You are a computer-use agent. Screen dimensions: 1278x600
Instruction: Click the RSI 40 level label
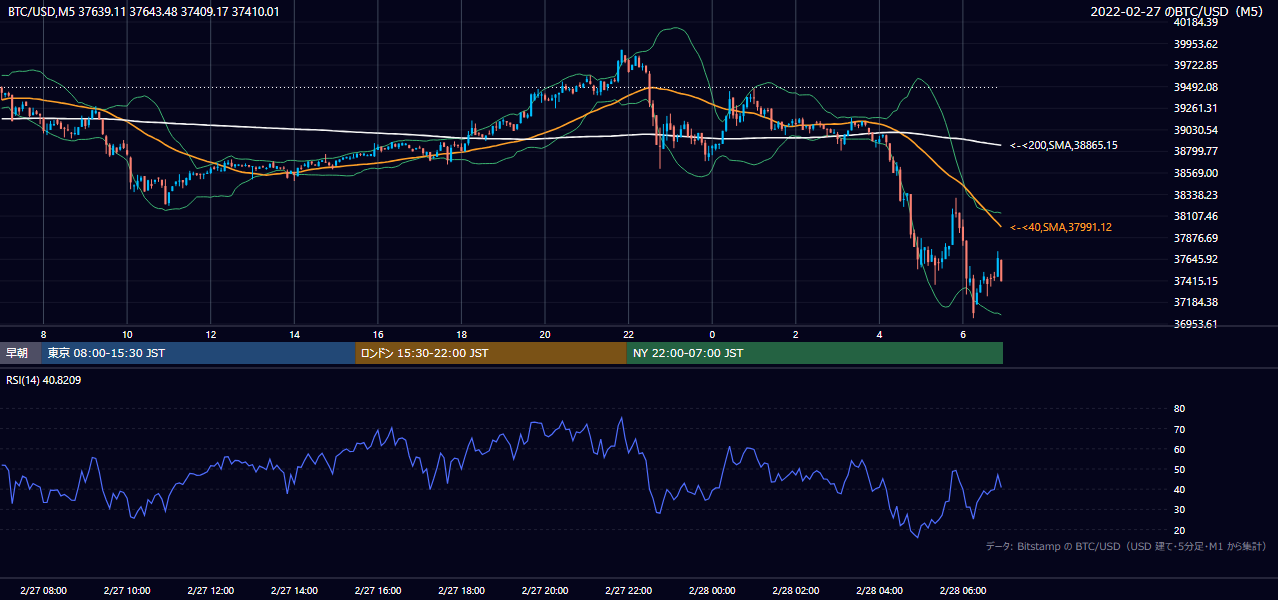coord(1179,489)
